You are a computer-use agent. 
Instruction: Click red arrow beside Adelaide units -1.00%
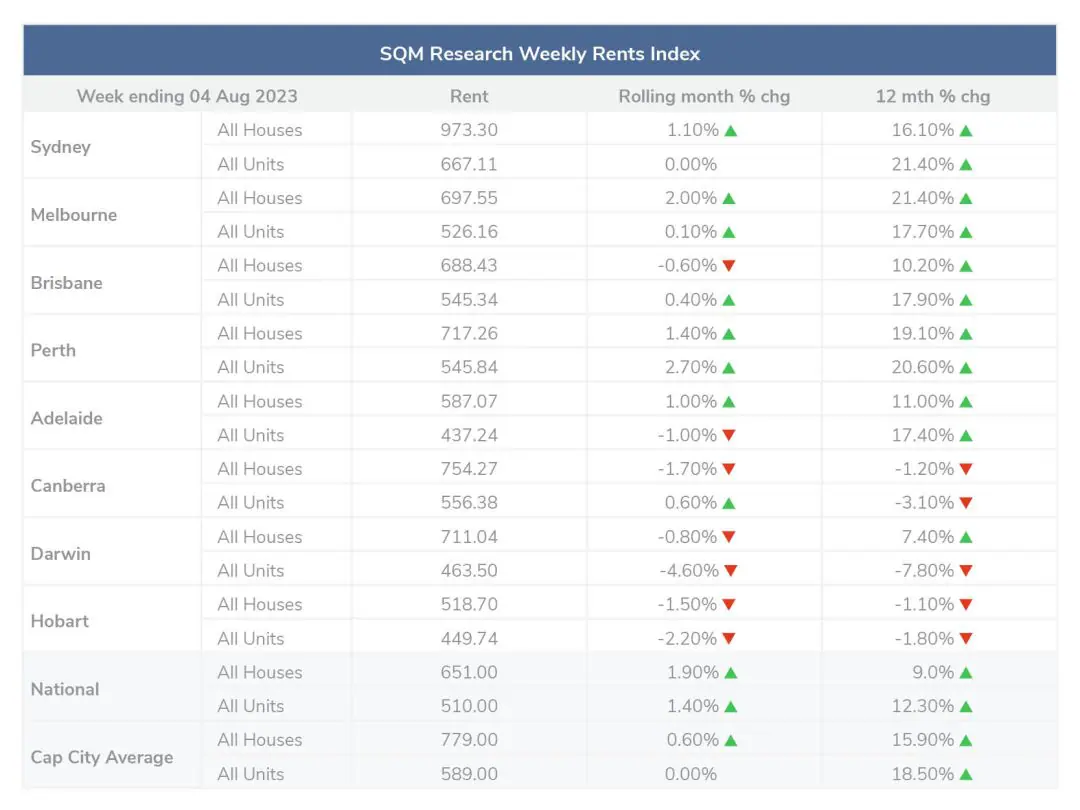coord(729,435)
